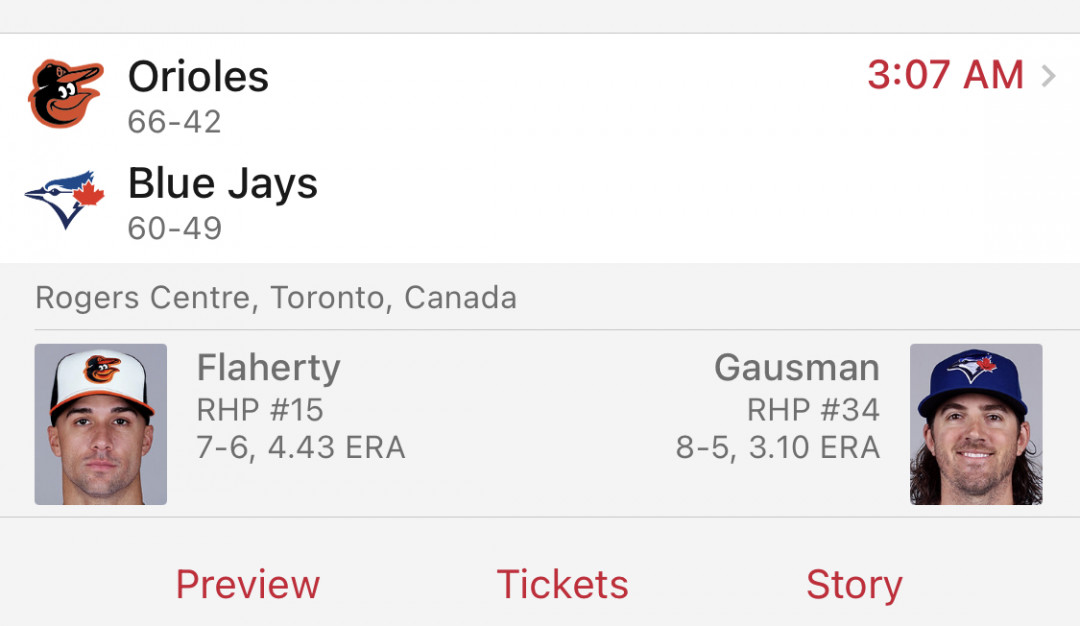Tap the Orioles team logo
The image size is (1080, 626).
[x=65, y=94]
